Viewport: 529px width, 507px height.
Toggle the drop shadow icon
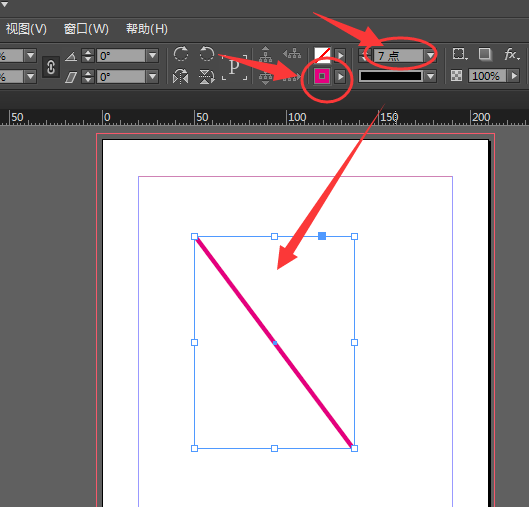pyautogui.click(x=485, y=54)
